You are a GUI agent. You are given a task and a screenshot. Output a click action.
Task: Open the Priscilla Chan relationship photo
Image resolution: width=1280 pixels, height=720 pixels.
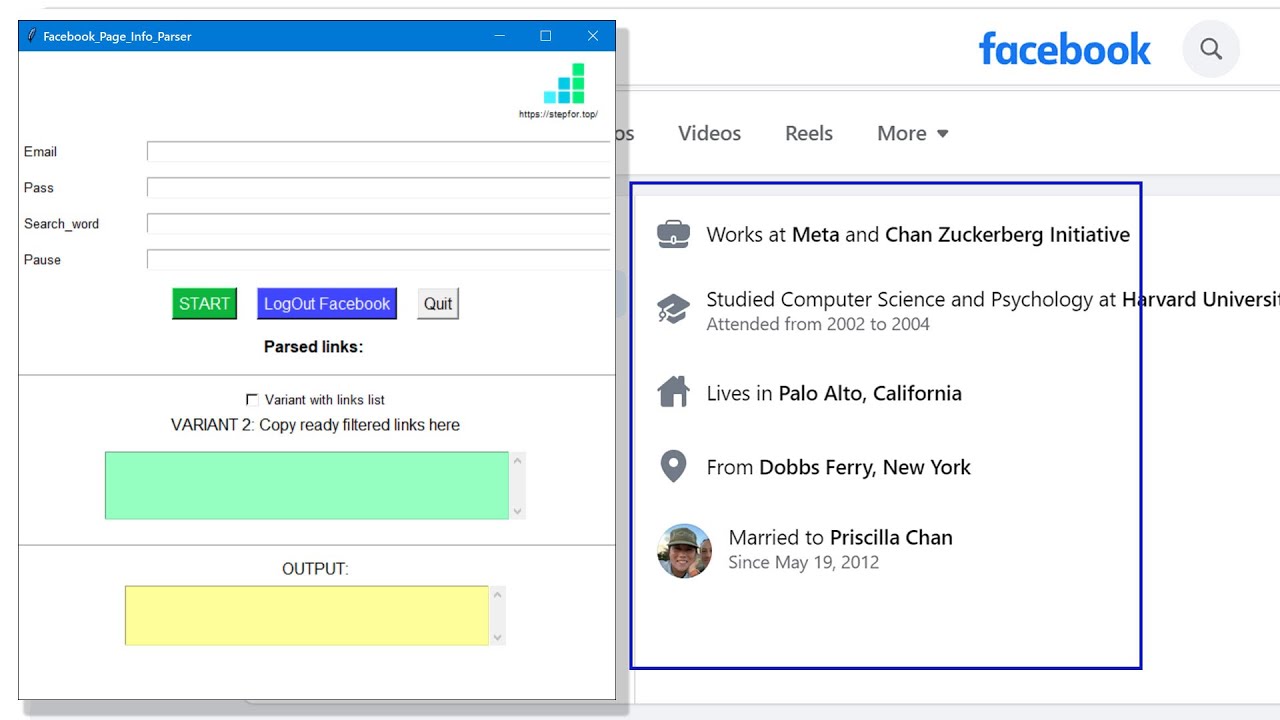(x=684, y=550)
